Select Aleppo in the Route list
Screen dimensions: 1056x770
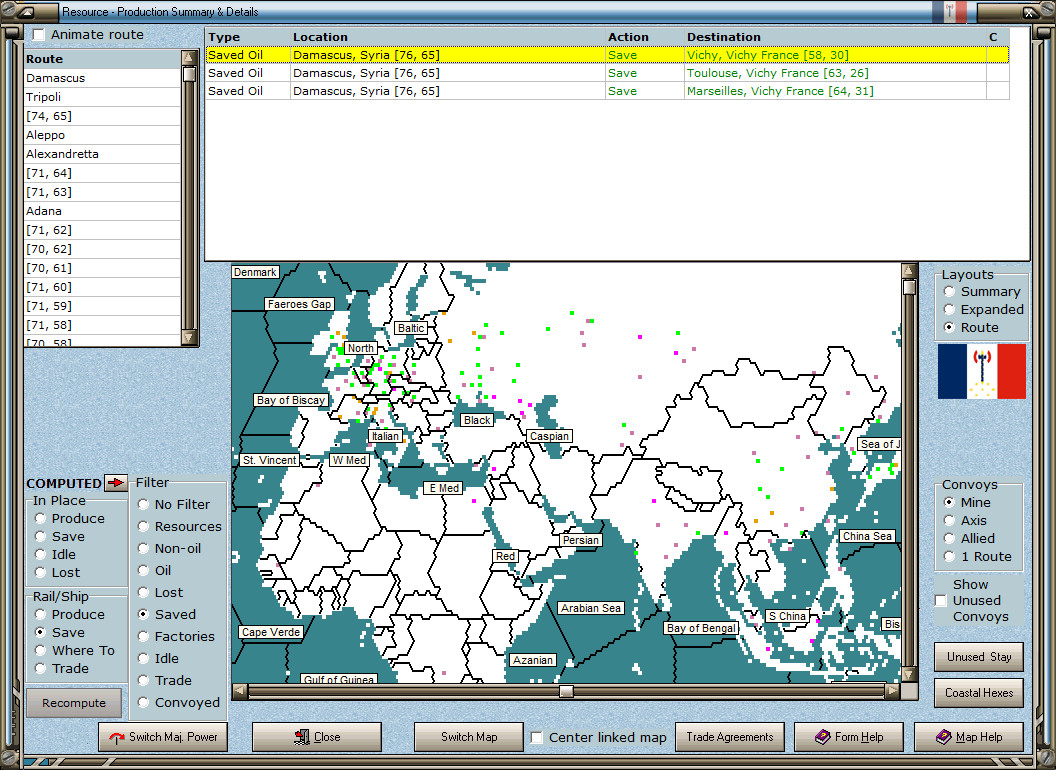102,135
